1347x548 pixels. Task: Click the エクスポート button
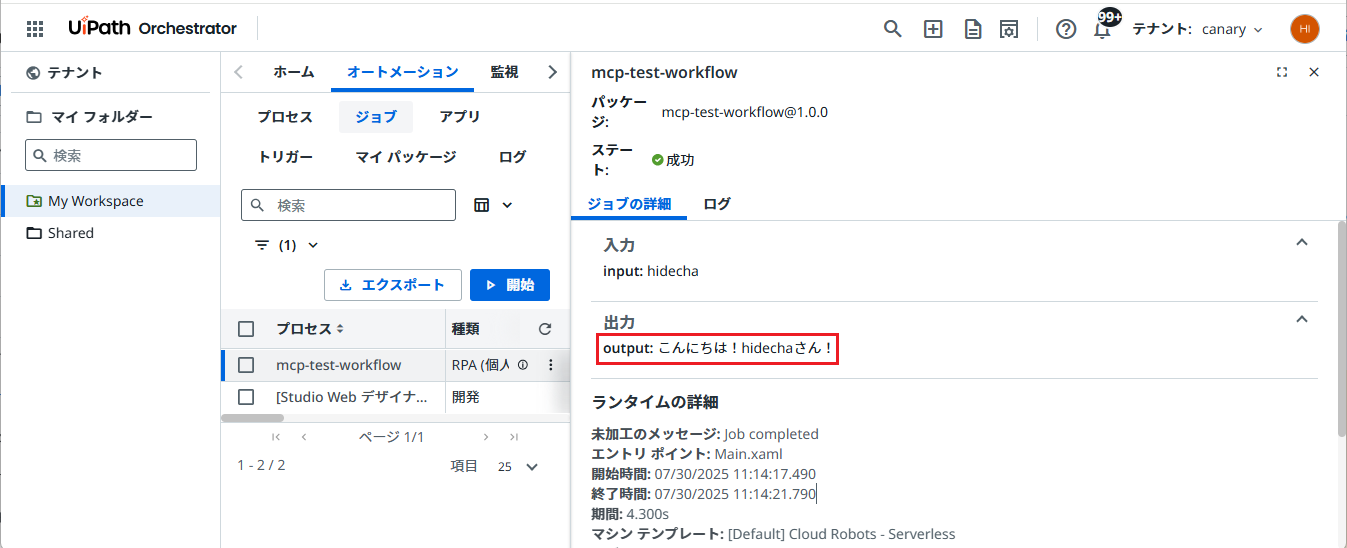(x=392, y=285)
